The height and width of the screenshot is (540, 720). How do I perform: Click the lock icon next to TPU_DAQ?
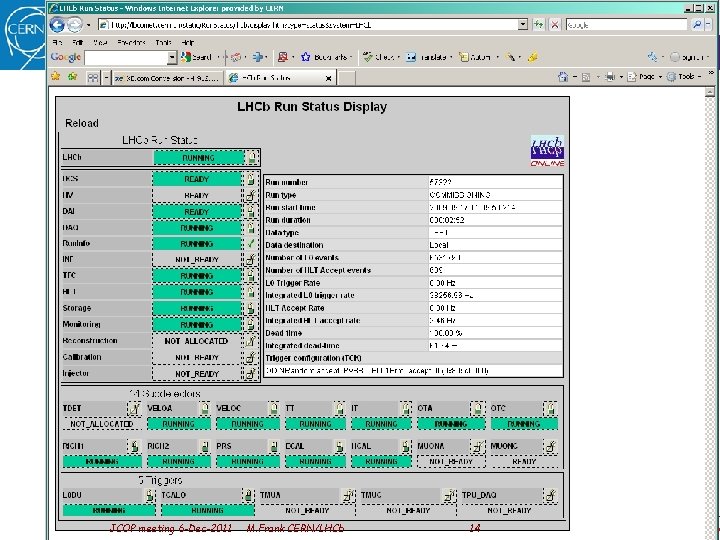(548, 495)
